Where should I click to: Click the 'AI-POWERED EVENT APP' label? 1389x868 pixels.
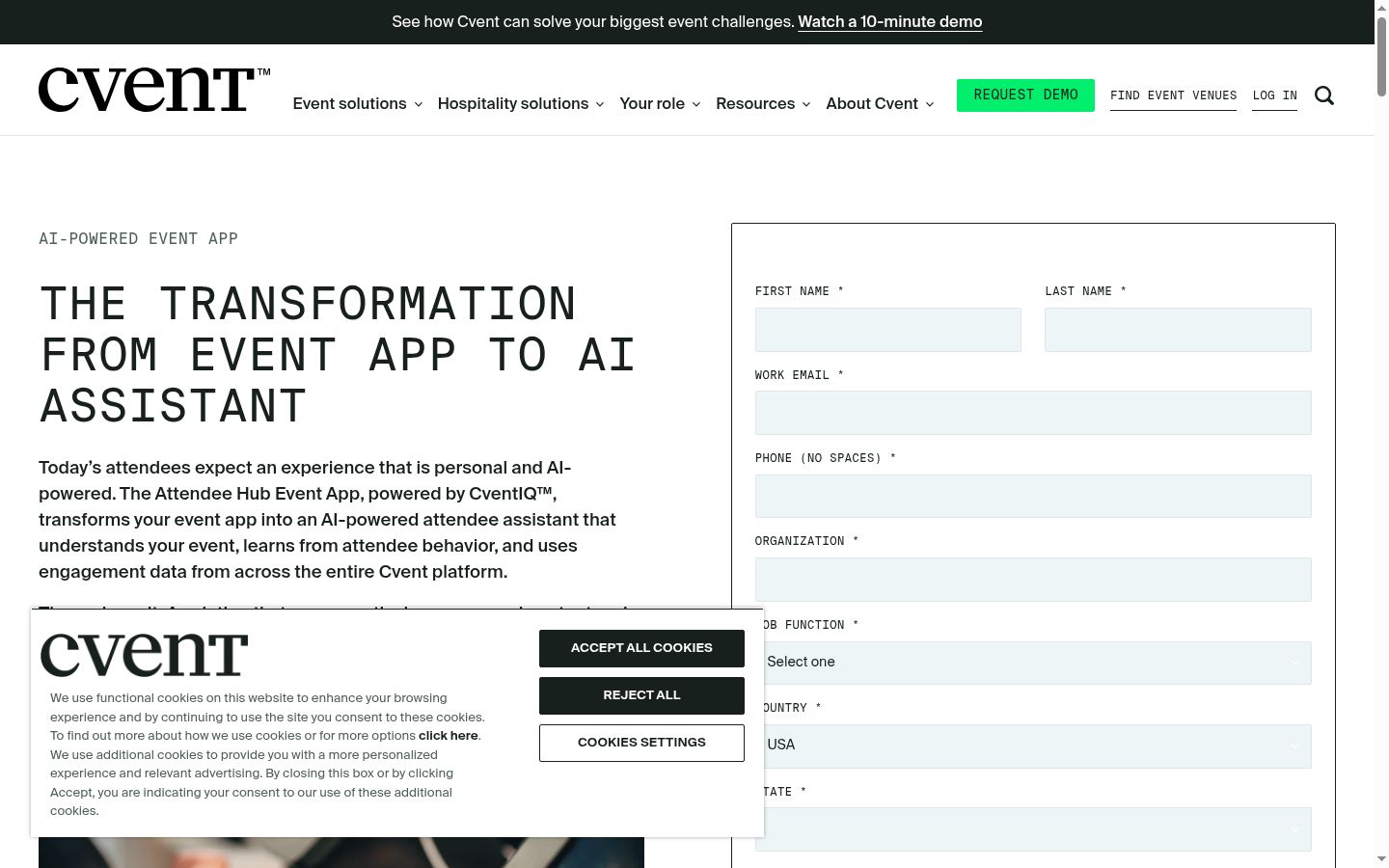coord(138,238)
